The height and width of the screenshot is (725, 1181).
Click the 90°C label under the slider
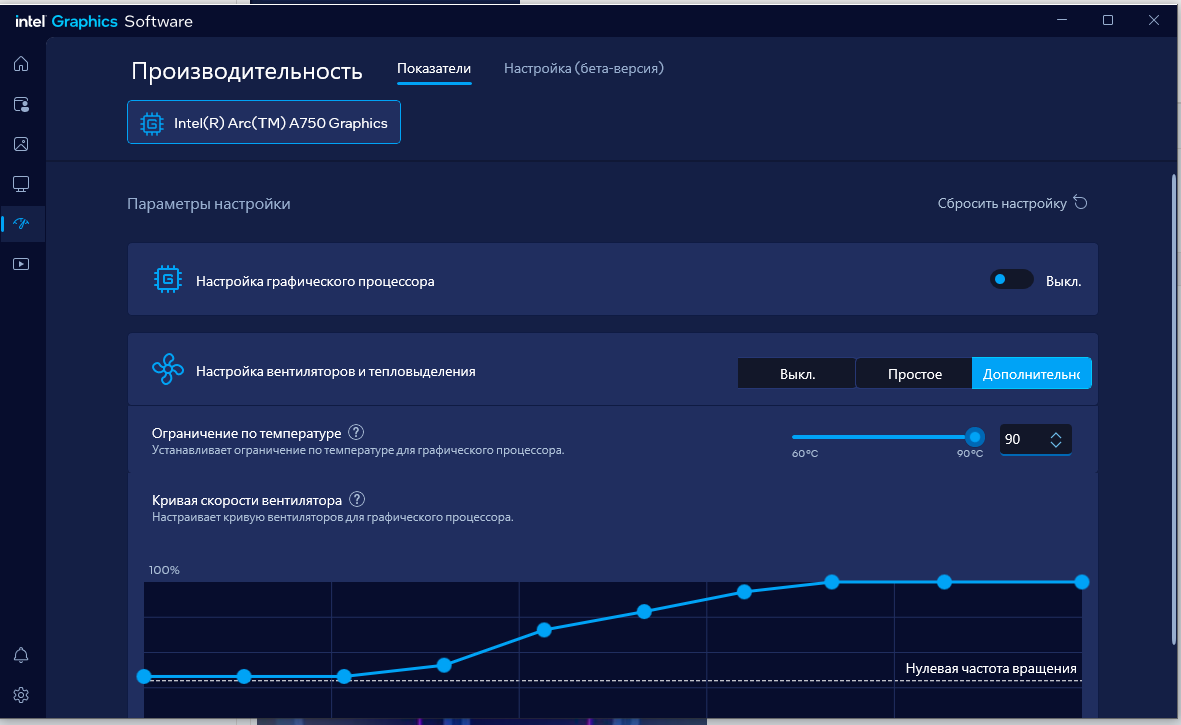click(x=969, y=454)
